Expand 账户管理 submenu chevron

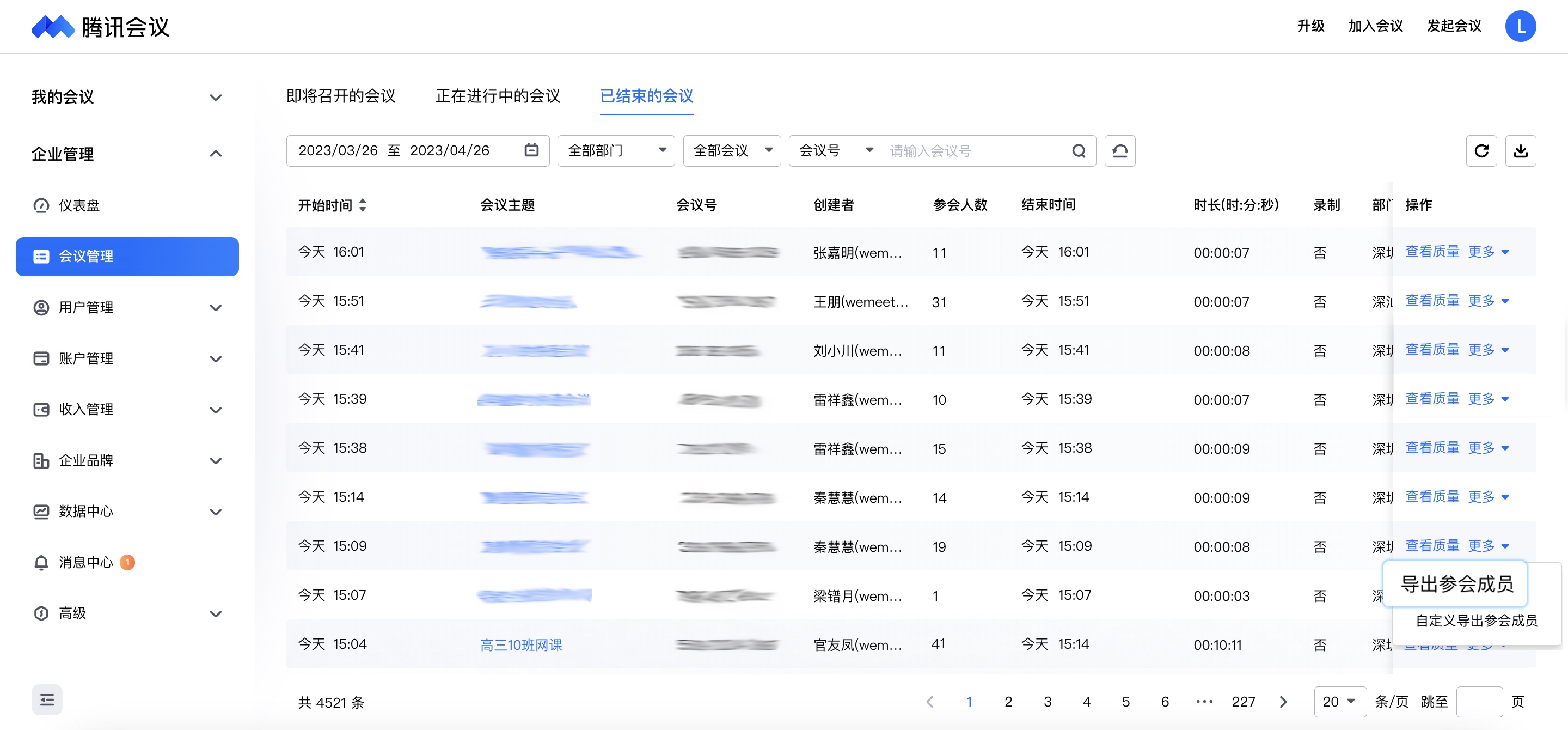[x=216, y=358]
